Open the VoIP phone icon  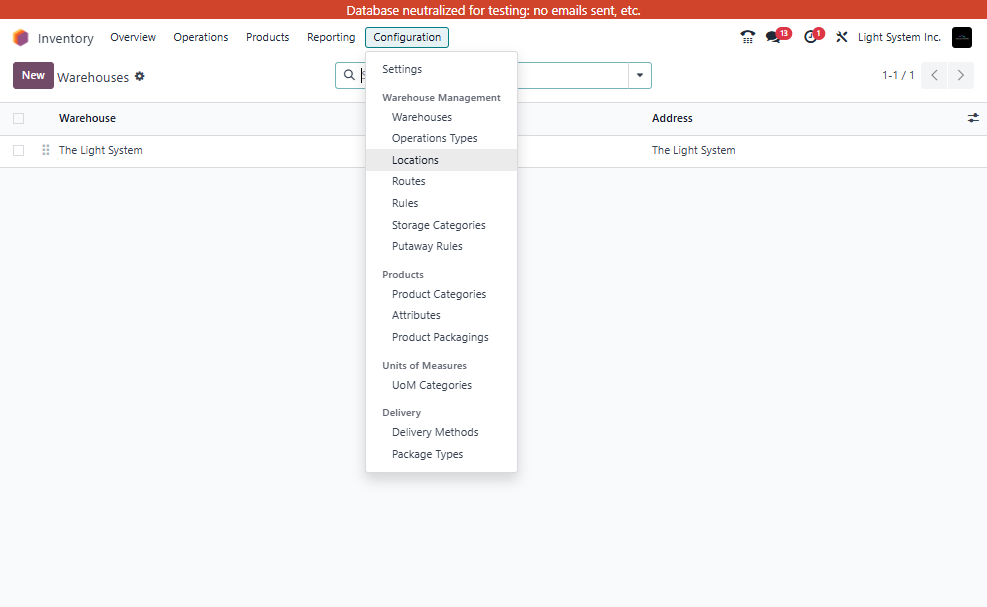point(747,37)
